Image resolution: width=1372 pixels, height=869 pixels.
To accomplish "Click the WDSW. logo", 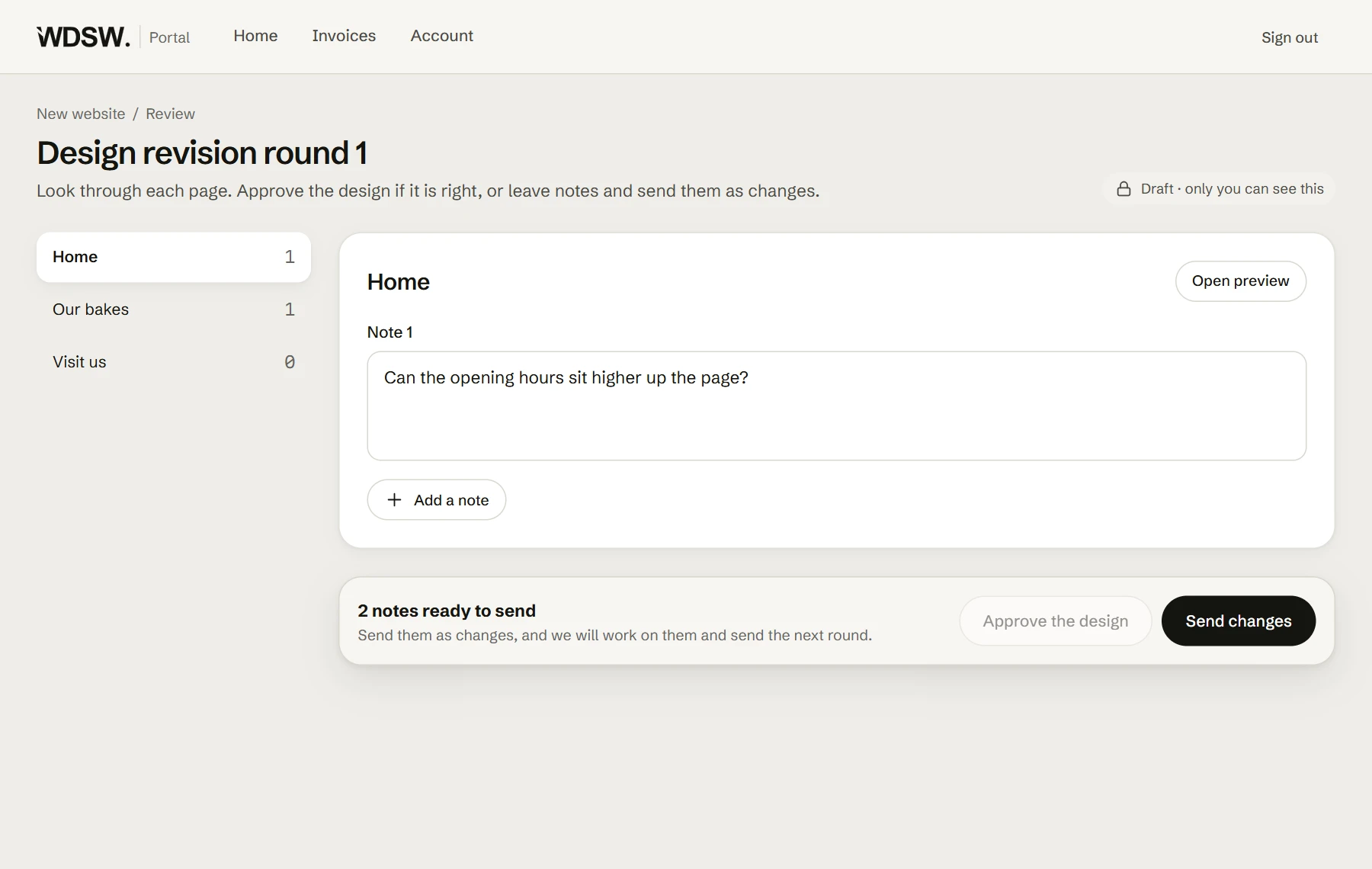I will pos(83,37).
